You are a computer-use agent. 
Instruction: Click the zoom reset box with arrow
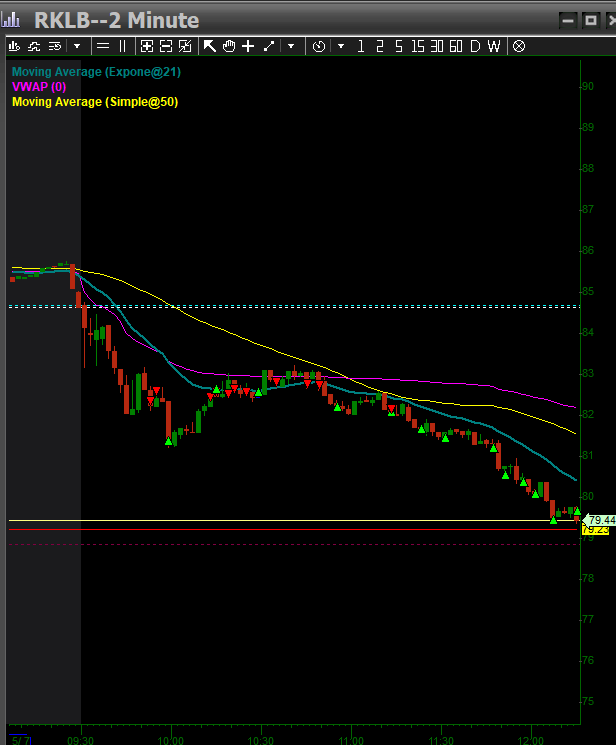point(185,46)
